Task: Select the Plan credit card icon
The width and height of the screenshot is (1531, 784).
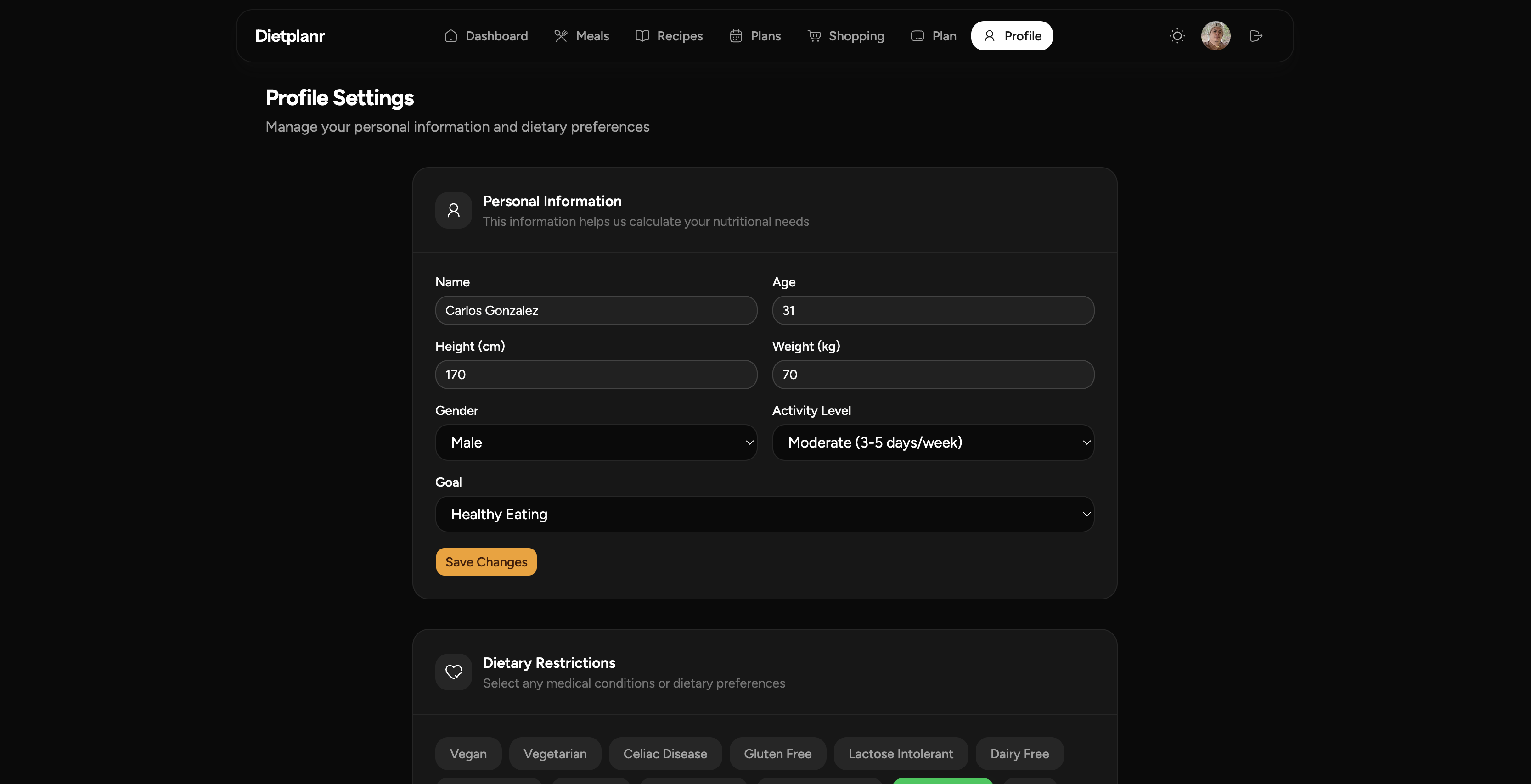Action: pyautogui.click(x=917, y=36)
